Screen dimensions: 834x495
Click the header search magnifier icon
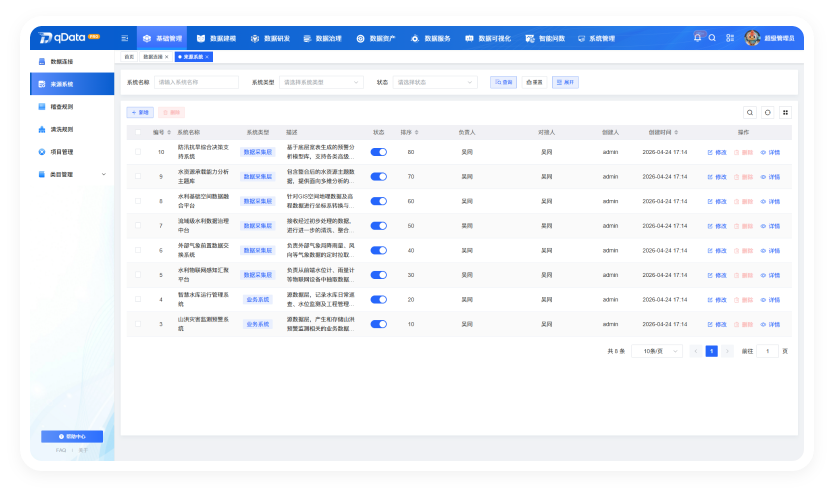pos(712,38)
